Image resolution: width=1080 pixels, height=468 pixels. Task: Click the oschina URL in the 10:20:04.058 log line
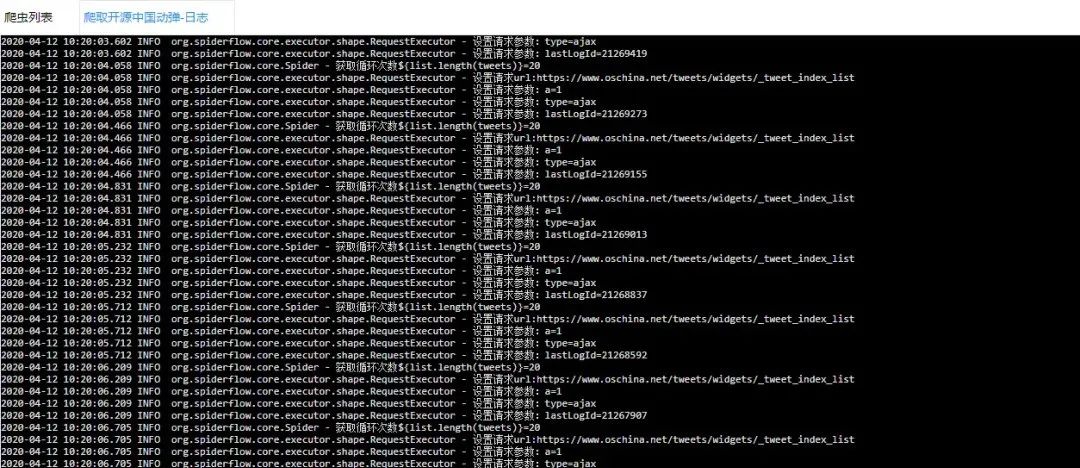coord(696,78)
